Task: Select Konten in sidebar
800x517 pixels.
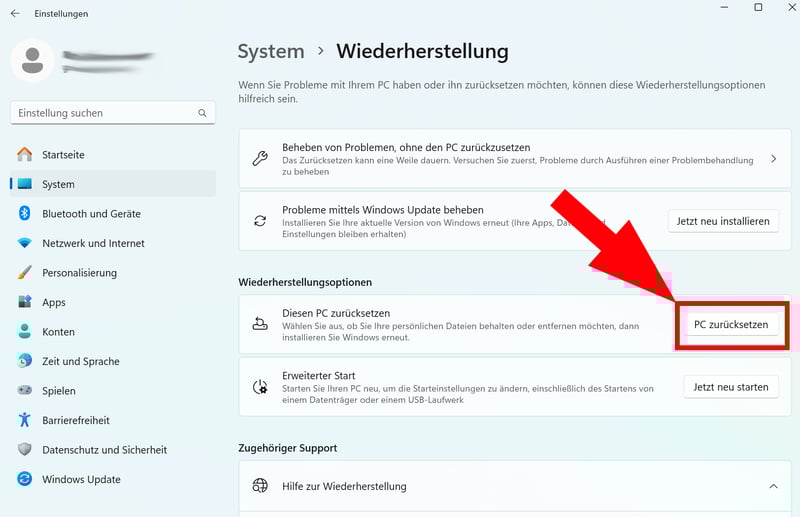Action: pos(58,332)
